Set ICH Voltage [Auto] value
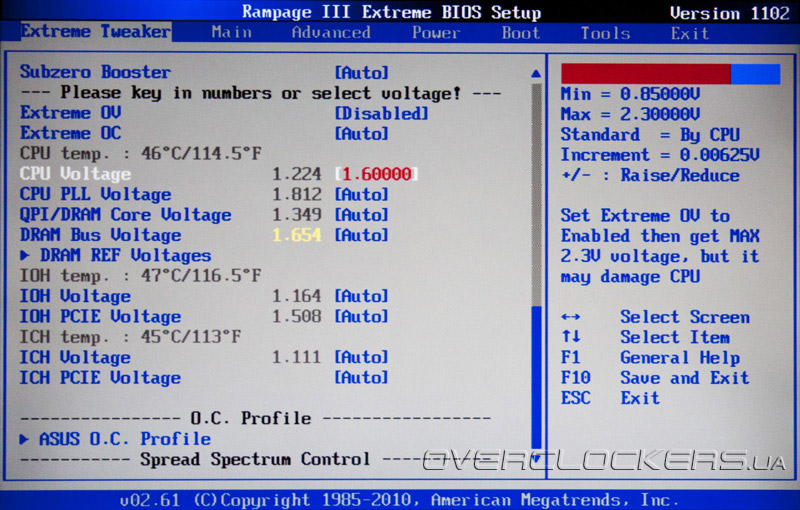This screenshot has width=800, height=510. tap(362, 357)
